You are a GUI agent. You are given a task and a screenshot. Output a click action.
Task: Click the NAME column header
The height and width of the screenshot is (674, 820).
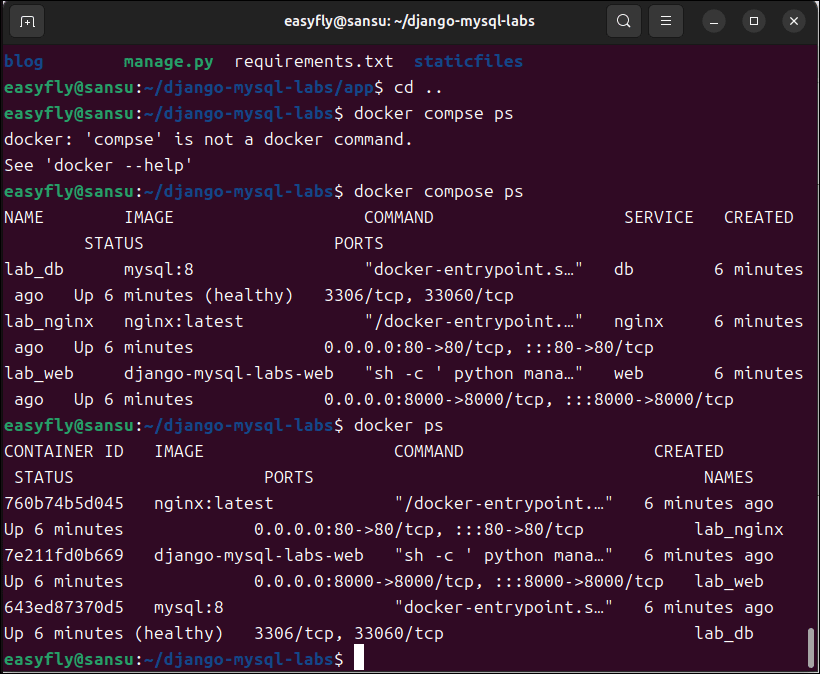click(x=24, y=218)
